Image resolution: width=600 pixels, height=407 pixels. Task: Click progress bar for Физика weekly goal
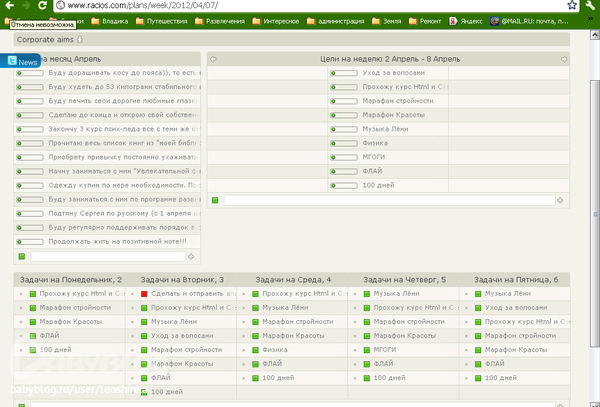(x=345, y=143)
